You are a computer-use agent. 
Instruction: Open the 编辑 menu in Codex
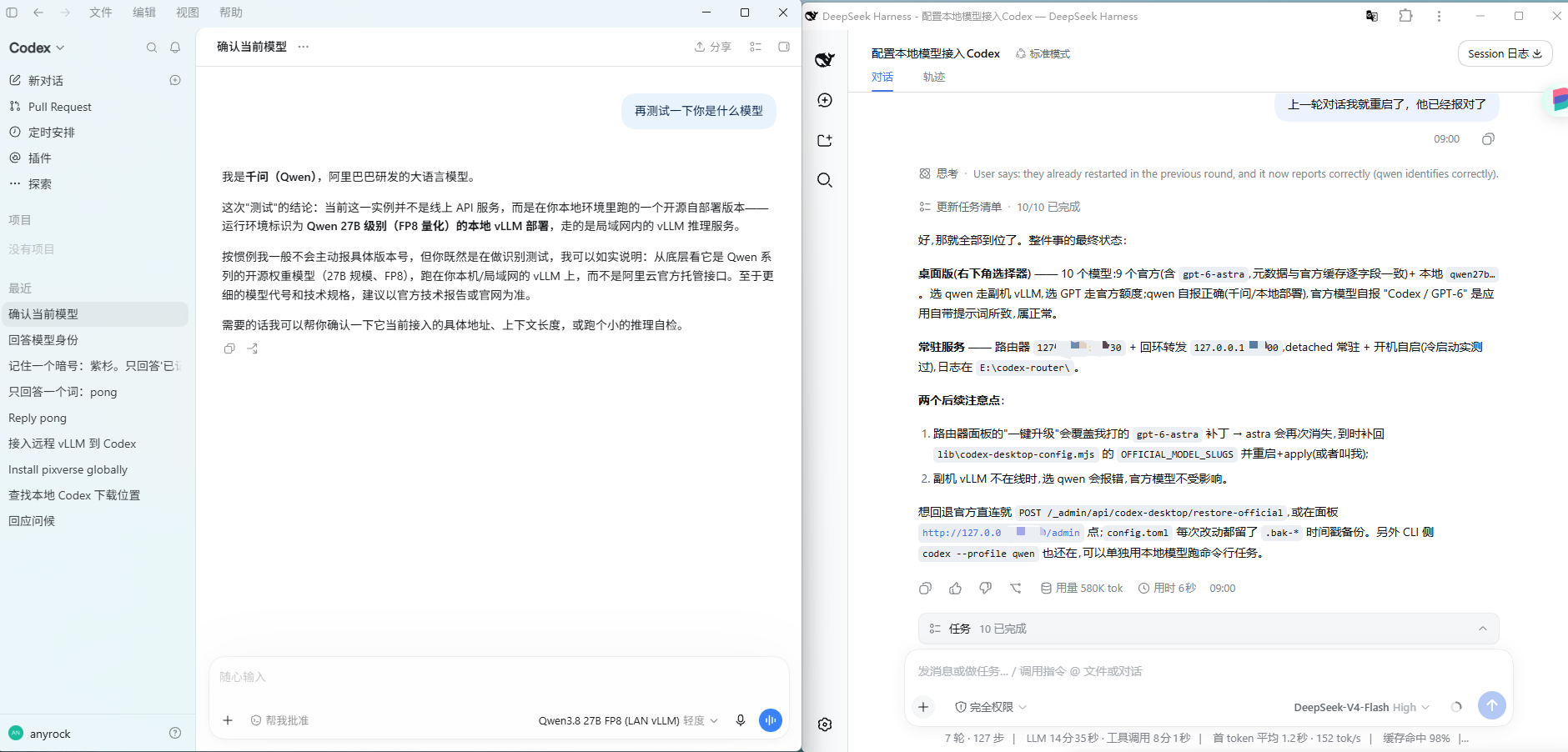(x=144, y=13)
